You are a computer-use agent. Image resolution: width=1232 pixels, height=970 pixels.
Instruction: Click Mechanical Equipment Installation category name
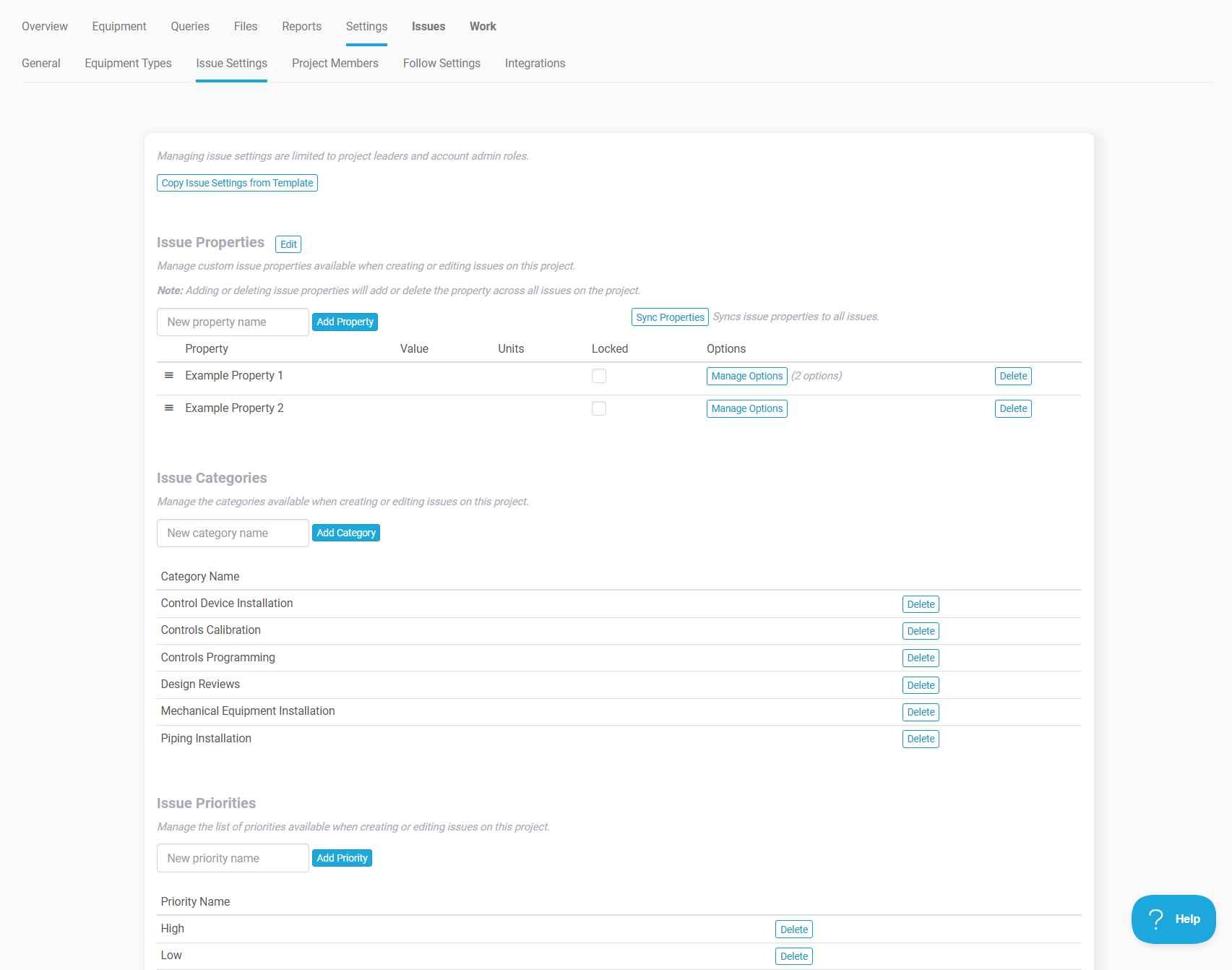(248, 711)
